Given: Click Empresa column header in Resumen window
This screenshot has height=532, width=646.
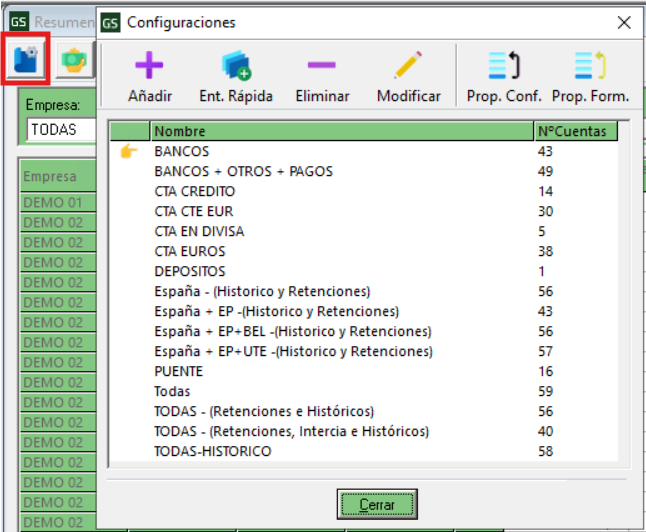Looking at the screenshot, I should 58,176.
